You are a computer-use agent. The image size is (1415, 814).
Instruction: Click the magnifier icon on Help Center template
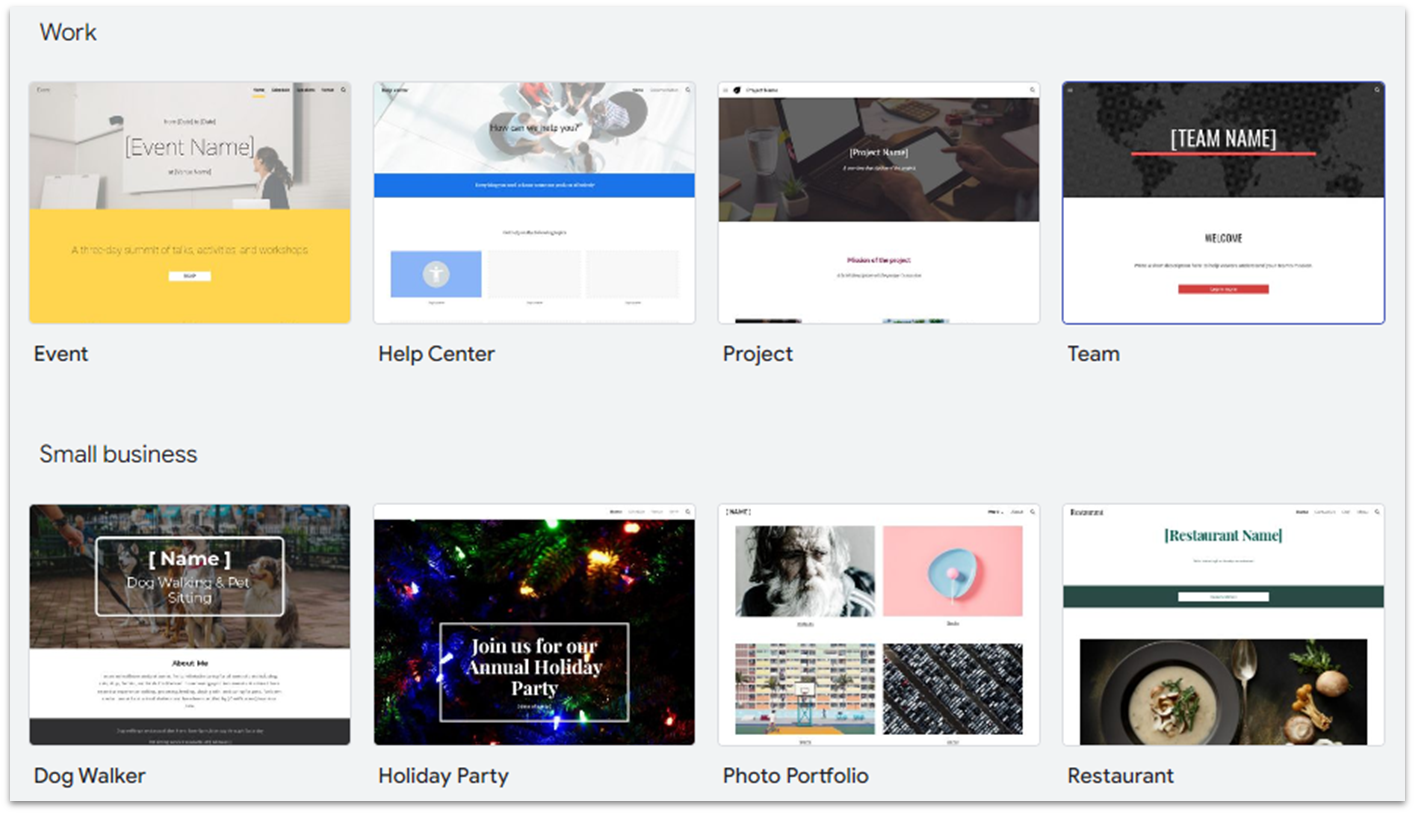[x=687, y=89]
